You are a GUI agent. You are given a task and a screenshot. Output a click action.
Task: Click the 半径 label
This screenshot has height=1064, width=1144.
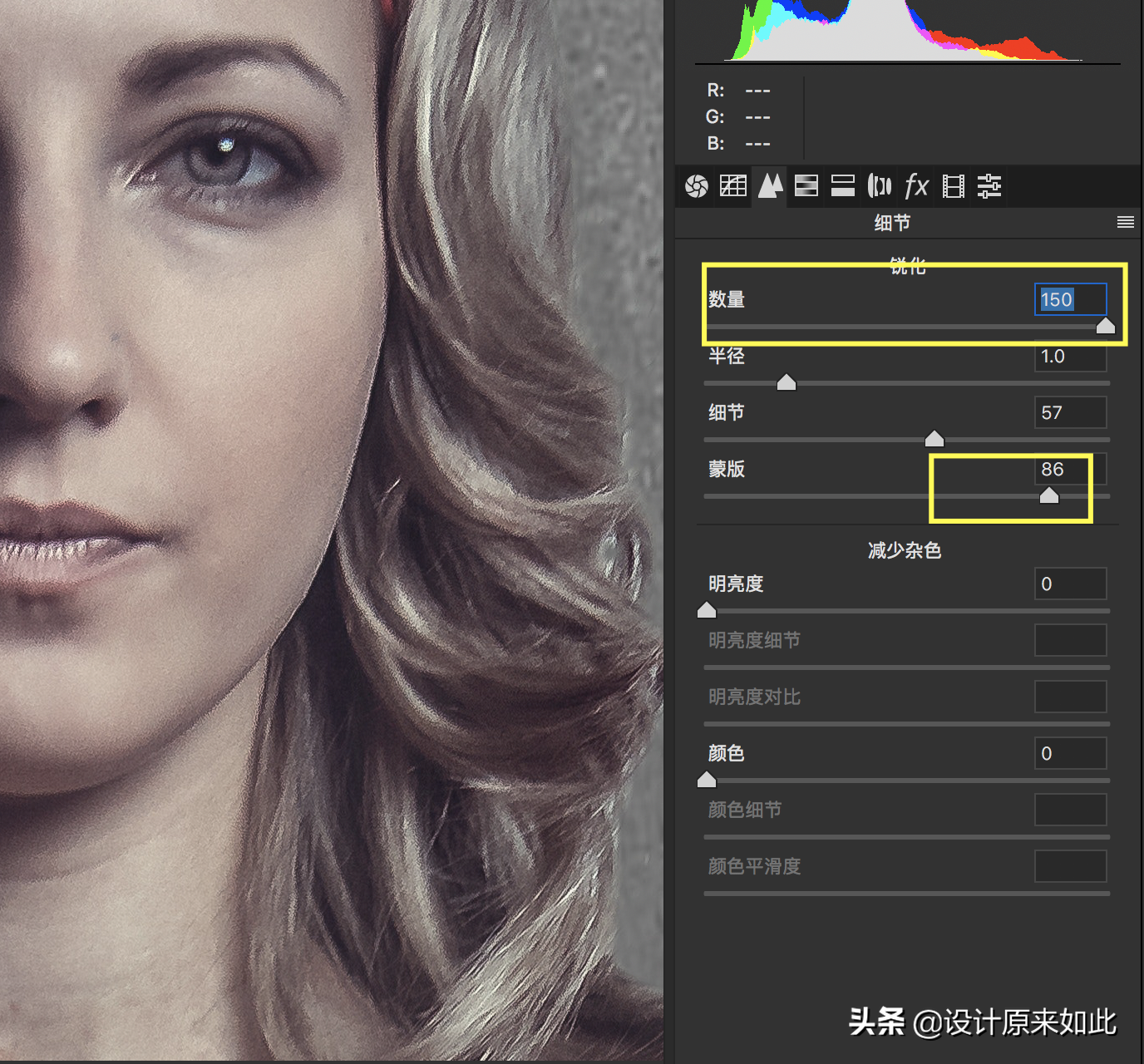click(x=727, y=356)
